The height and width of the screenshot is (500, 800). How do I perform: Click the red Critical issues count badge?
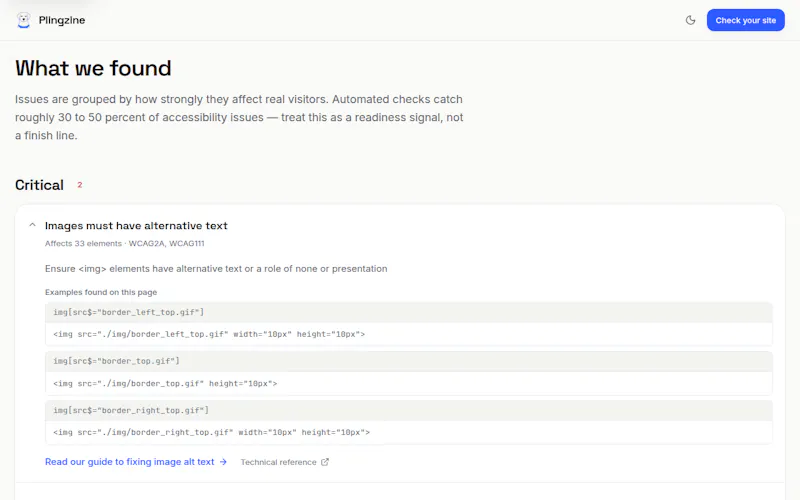pyautogui.click(x=80, y=185)
